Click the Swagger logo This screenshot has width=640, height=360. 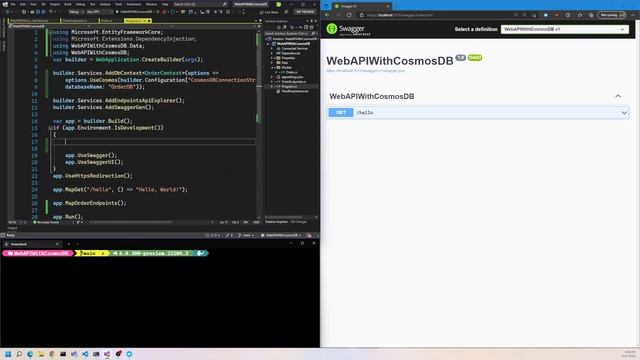[x=348, y=29]
